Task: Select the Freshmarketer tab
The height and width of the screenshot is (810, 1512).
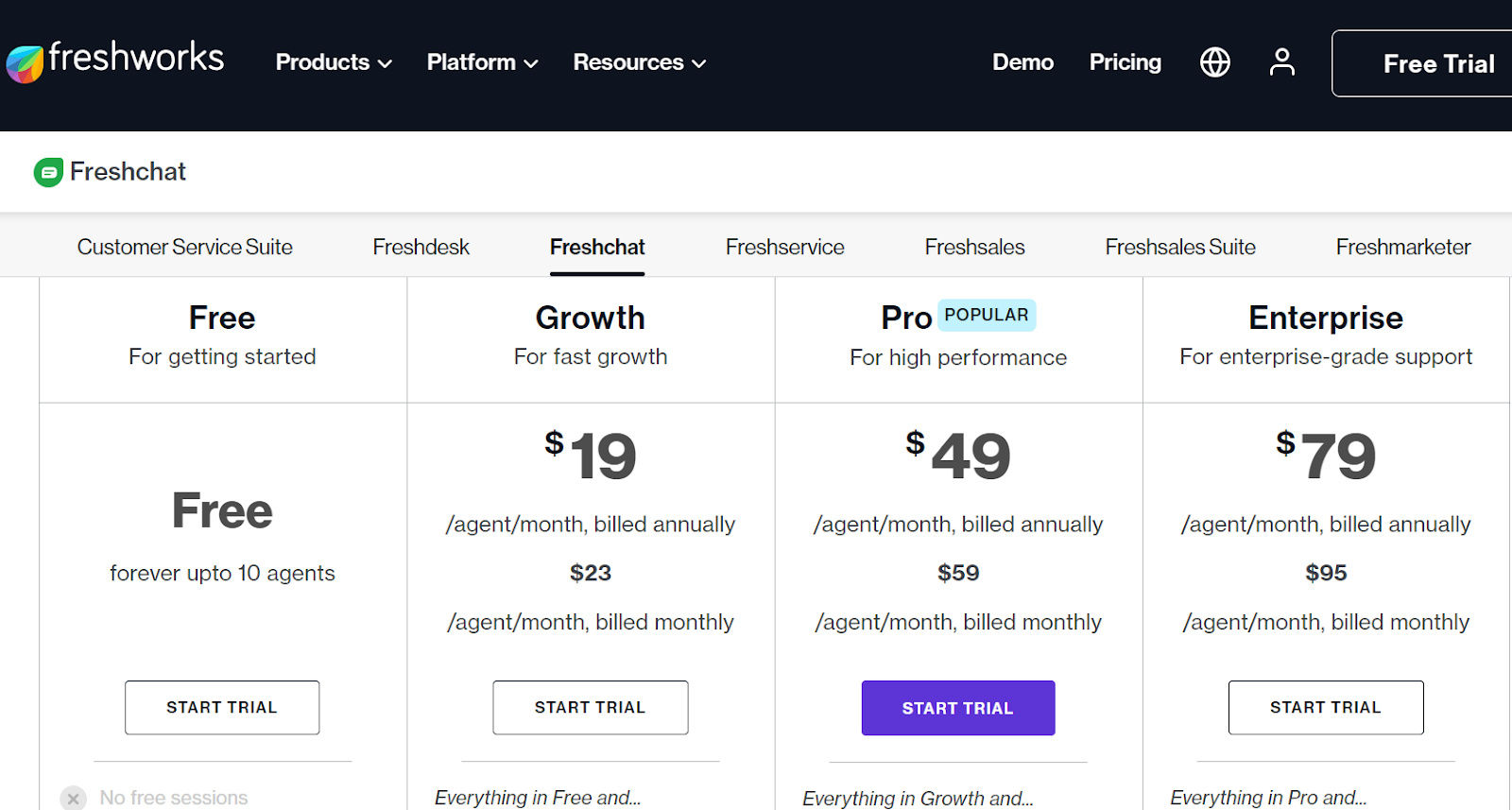Action: [x=1402, y=247]
